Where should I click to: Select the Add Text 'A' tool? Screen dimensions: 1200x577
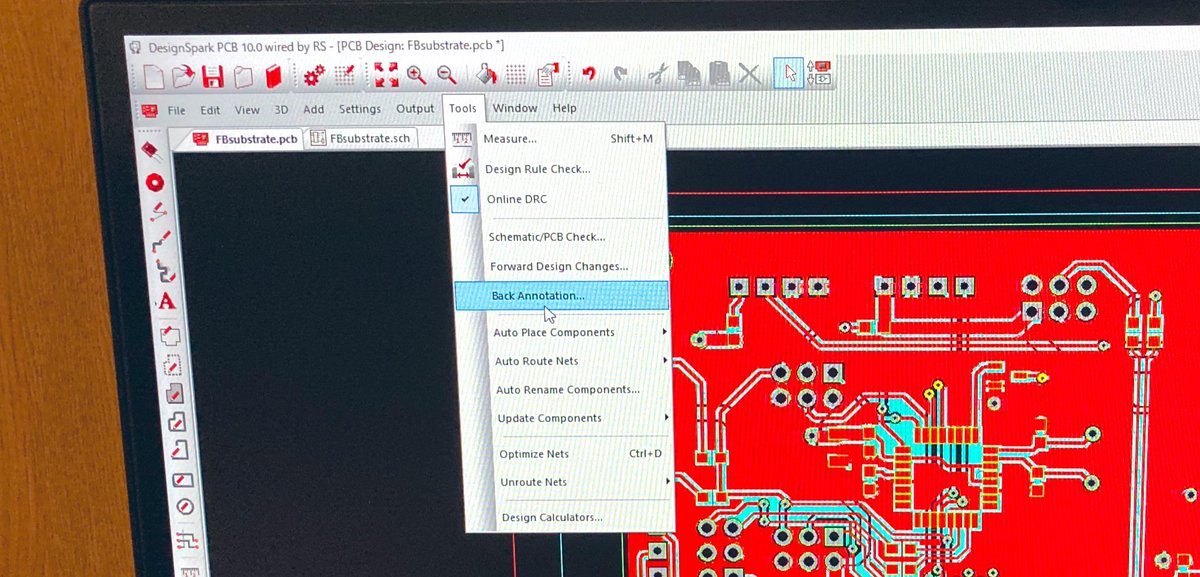[167, 301]
